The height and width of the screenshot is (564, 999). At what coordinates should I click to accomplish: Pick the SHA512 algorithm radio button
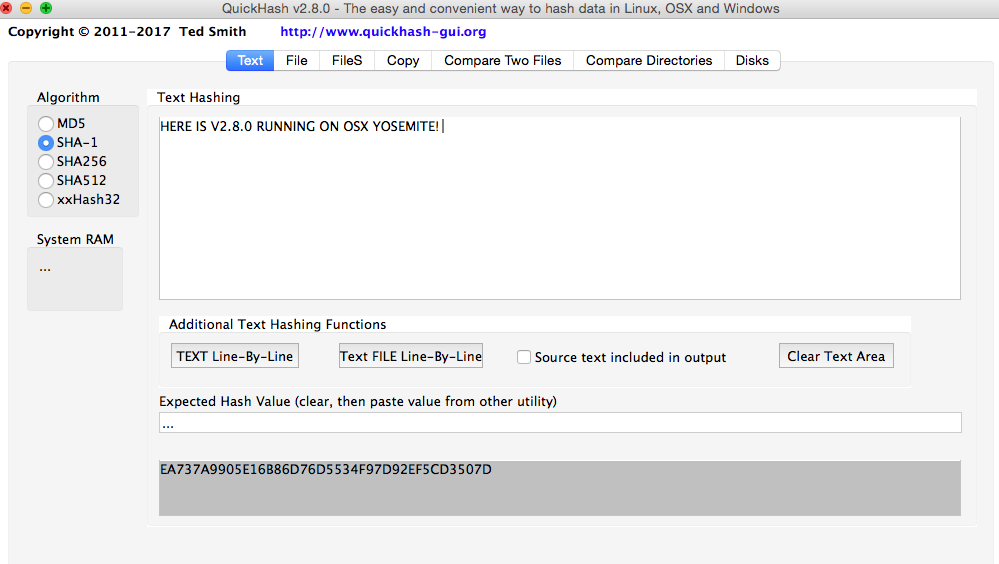pos(46,180)
